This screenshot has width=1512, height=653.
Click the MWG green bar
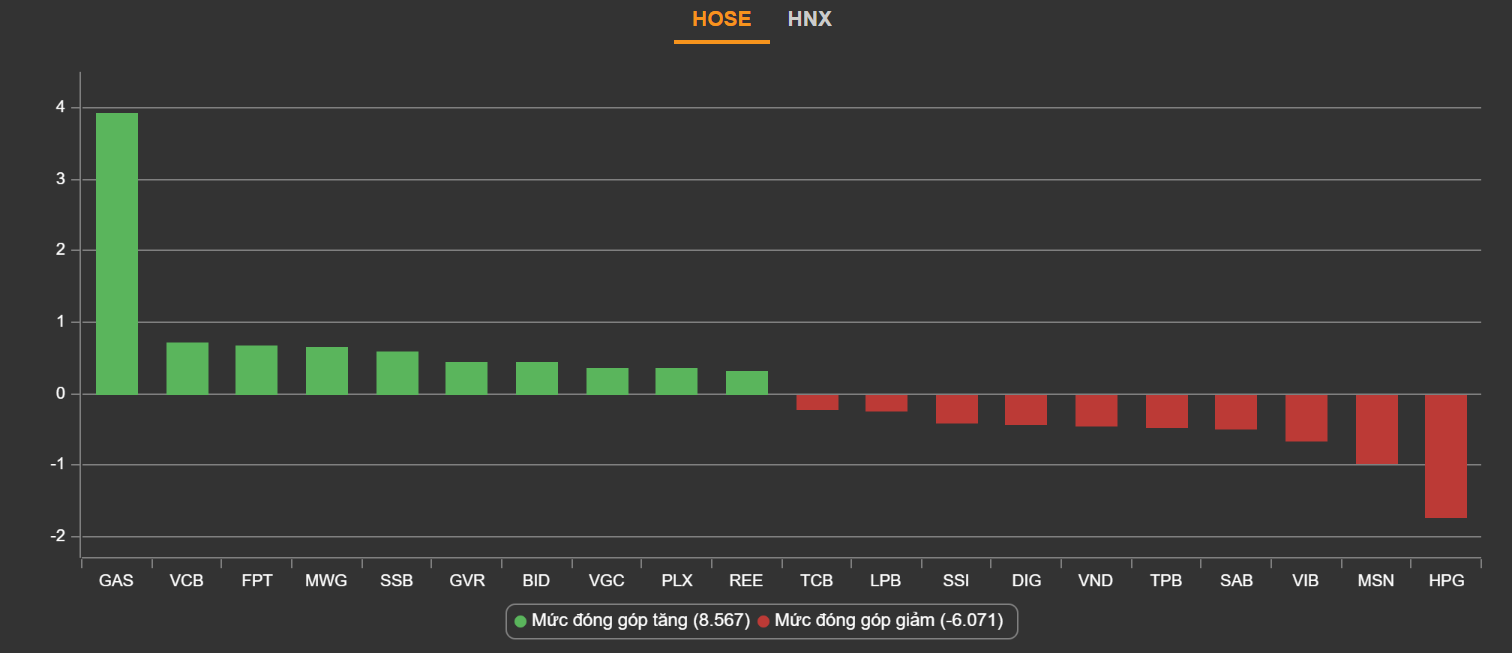point(327,370)
